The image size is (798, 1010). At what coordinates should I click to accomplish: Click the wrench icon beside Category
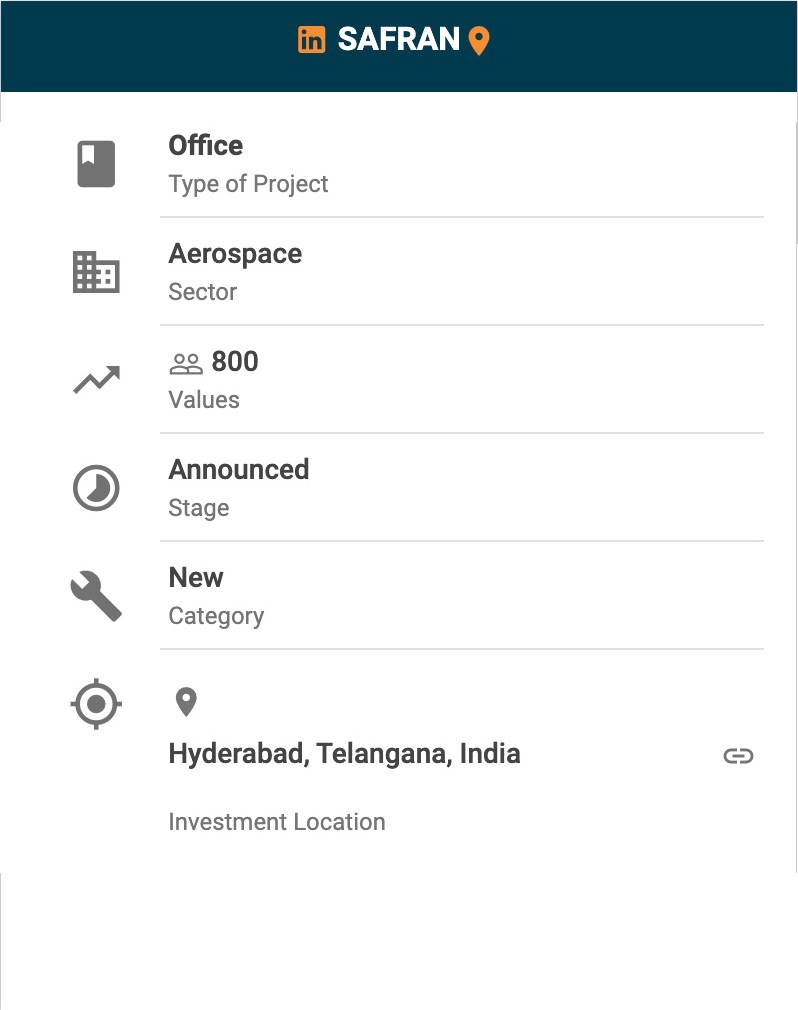click(96, 596)
